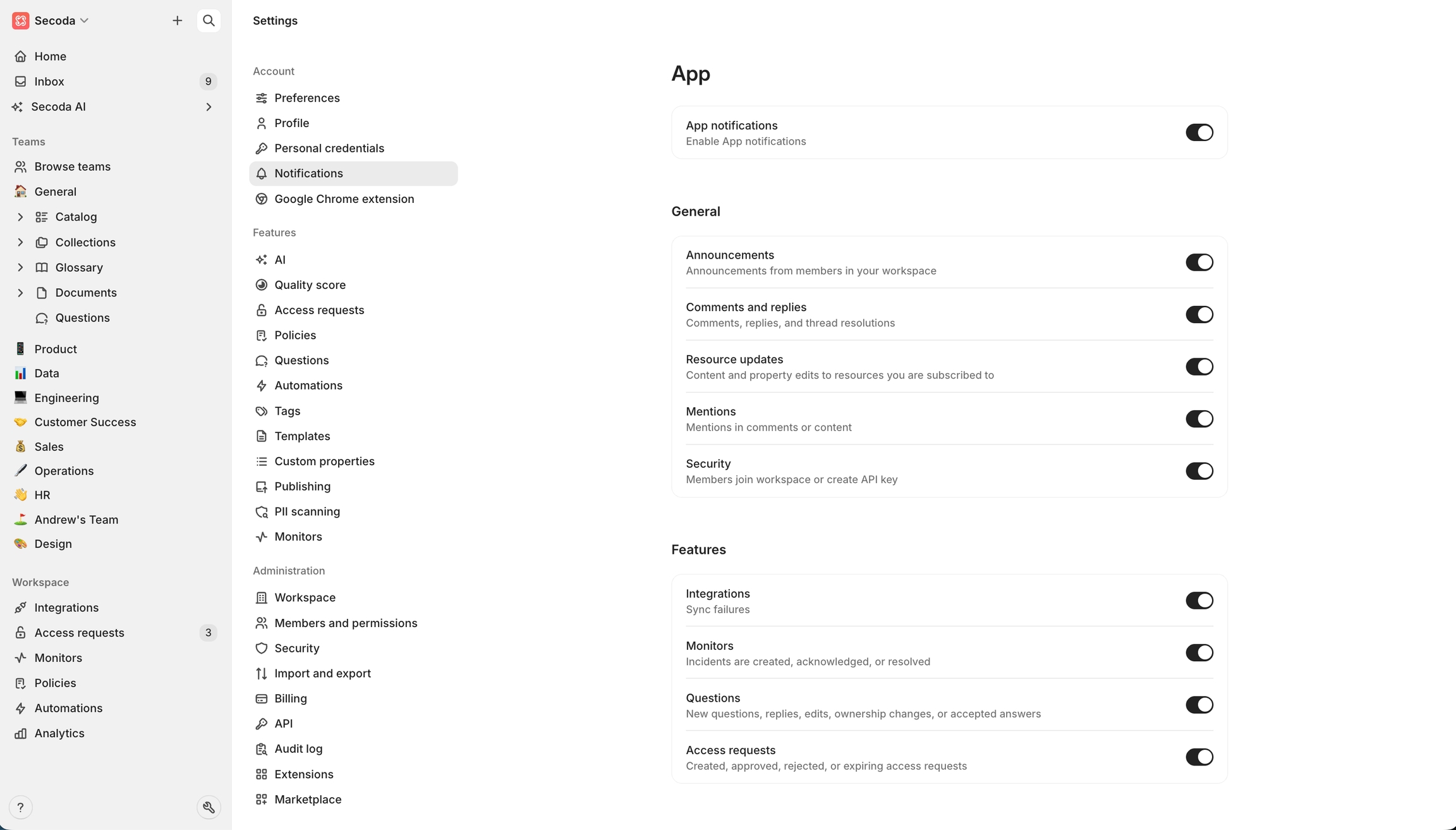The height and width of the screenshot is (830, 1456).
Task: Open Google Chrome extension settings icon
Action: click(x=262, y=199)
